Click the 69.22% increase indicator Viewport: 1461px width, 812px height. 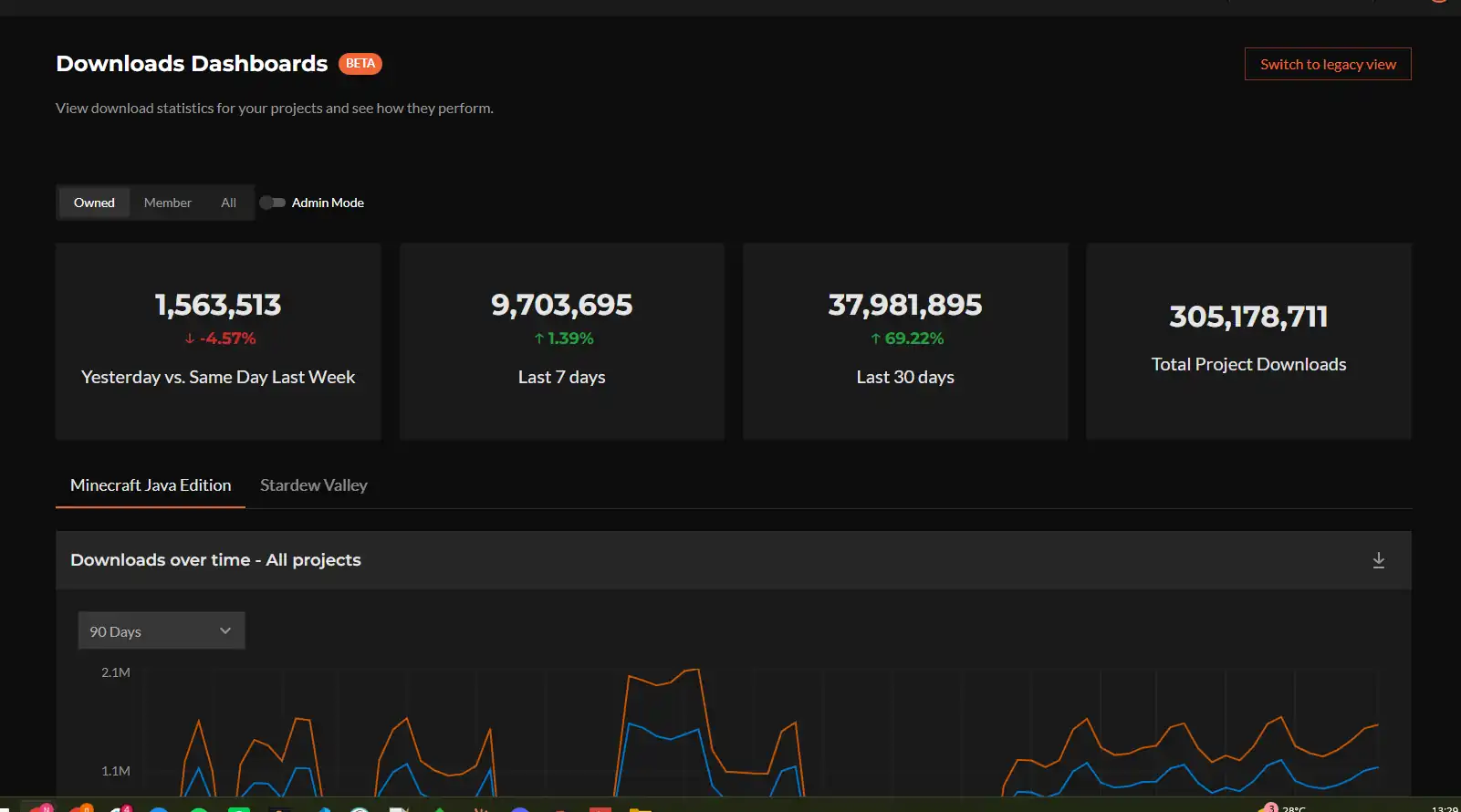tap(906, 338)
